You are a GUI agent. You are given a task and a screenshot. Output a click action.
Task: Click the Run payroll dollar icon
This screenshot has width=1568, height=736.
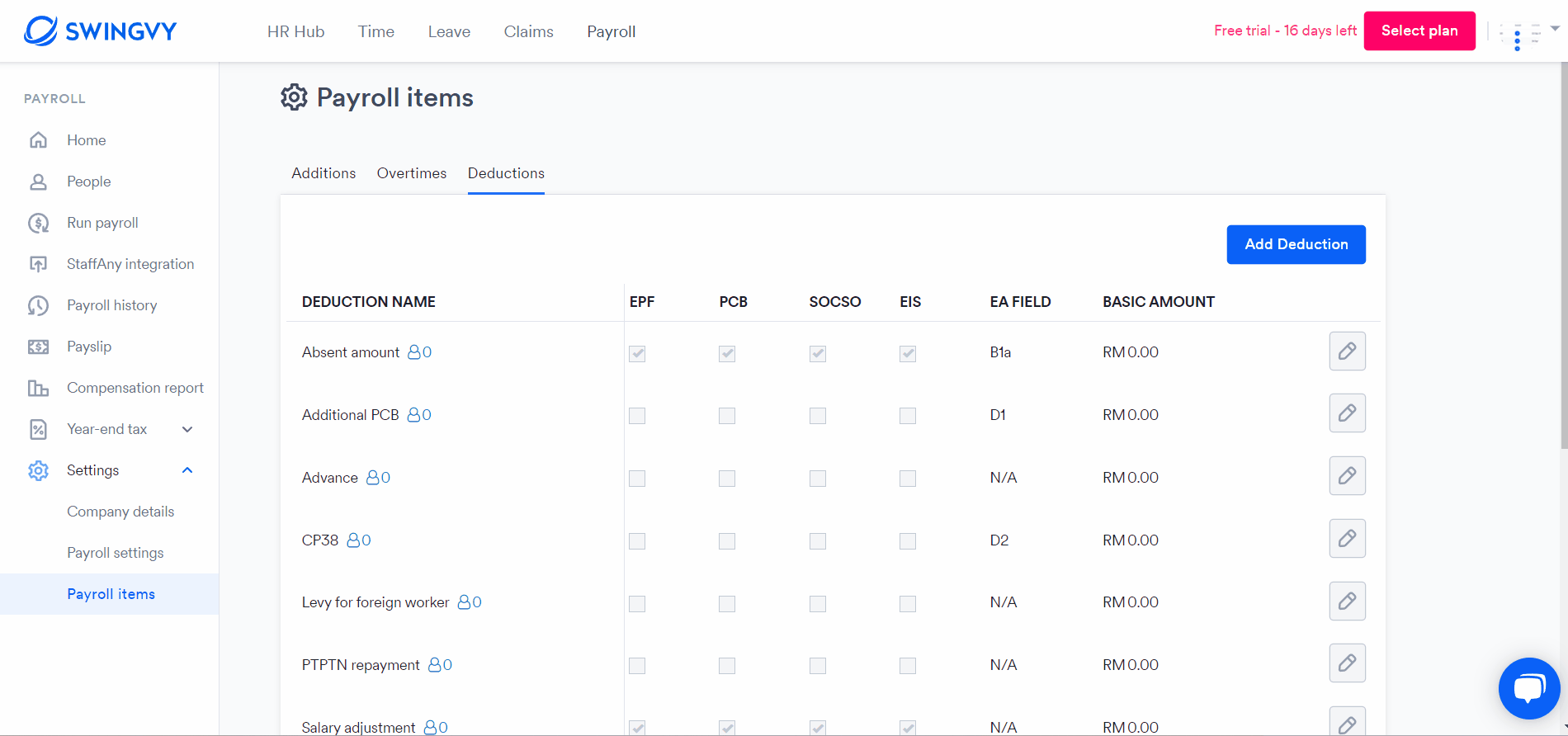click(38, 223)
